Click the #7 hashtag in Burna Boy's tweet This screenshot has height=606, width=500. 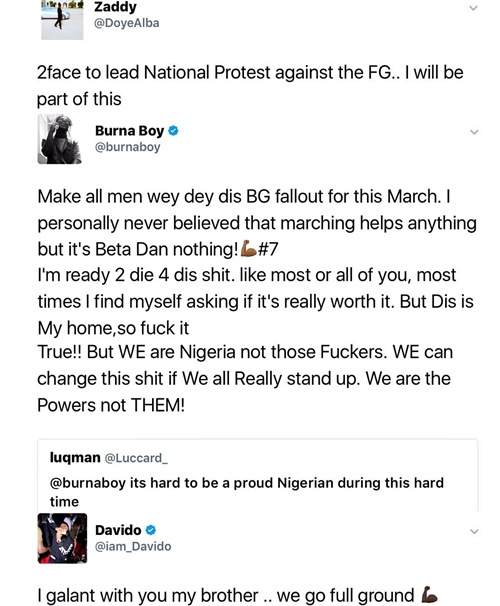coord(267,249)
